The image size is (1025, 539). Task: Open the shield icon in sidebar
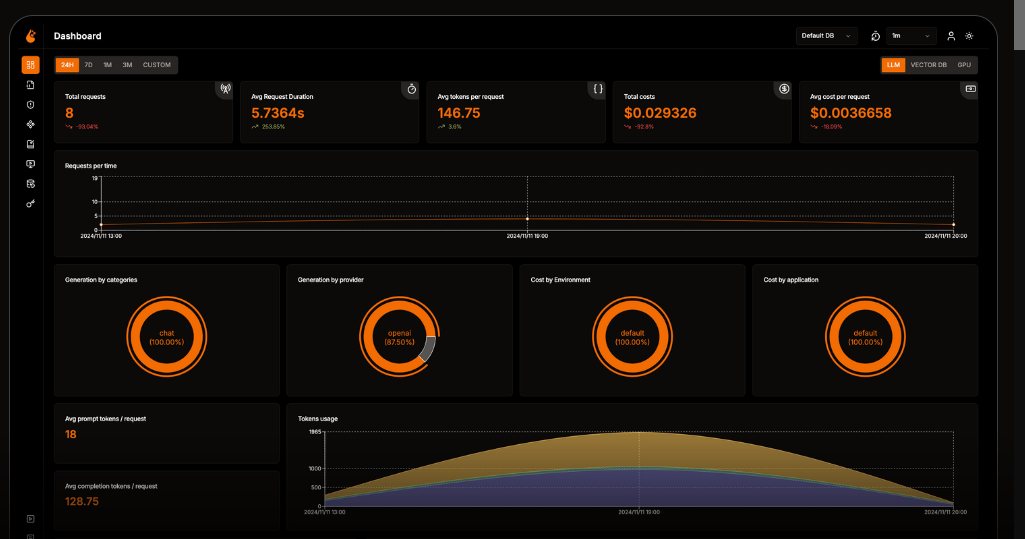30,105
